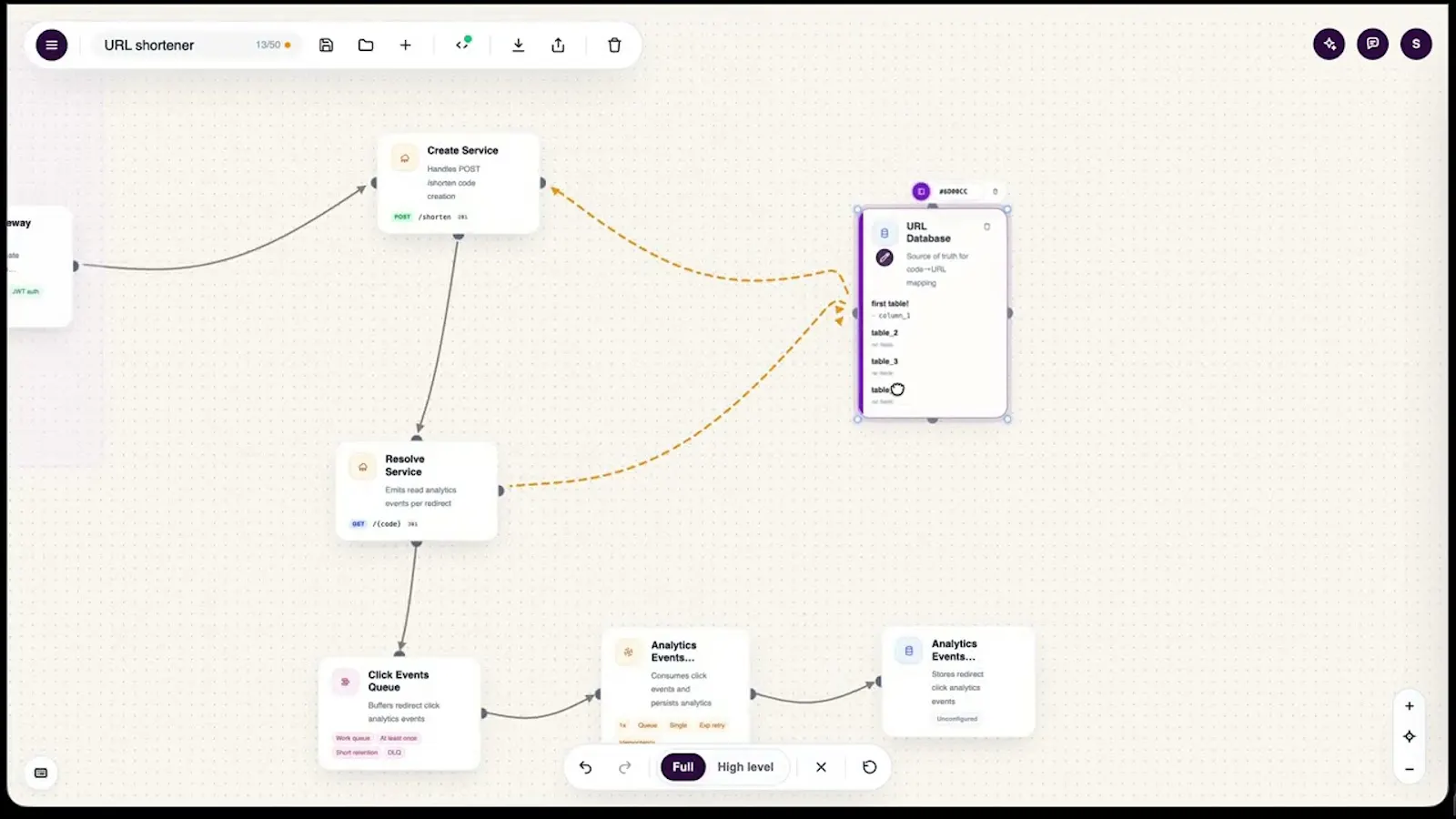1456x819 pixels.
Task: Click the Click Events Queue node icon
Action: click(x=345, y=682)
